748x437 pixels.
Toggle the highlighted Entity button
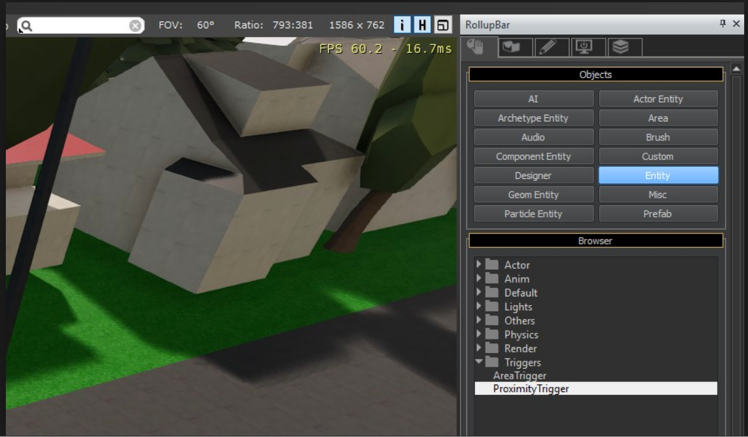click(658, 175)
